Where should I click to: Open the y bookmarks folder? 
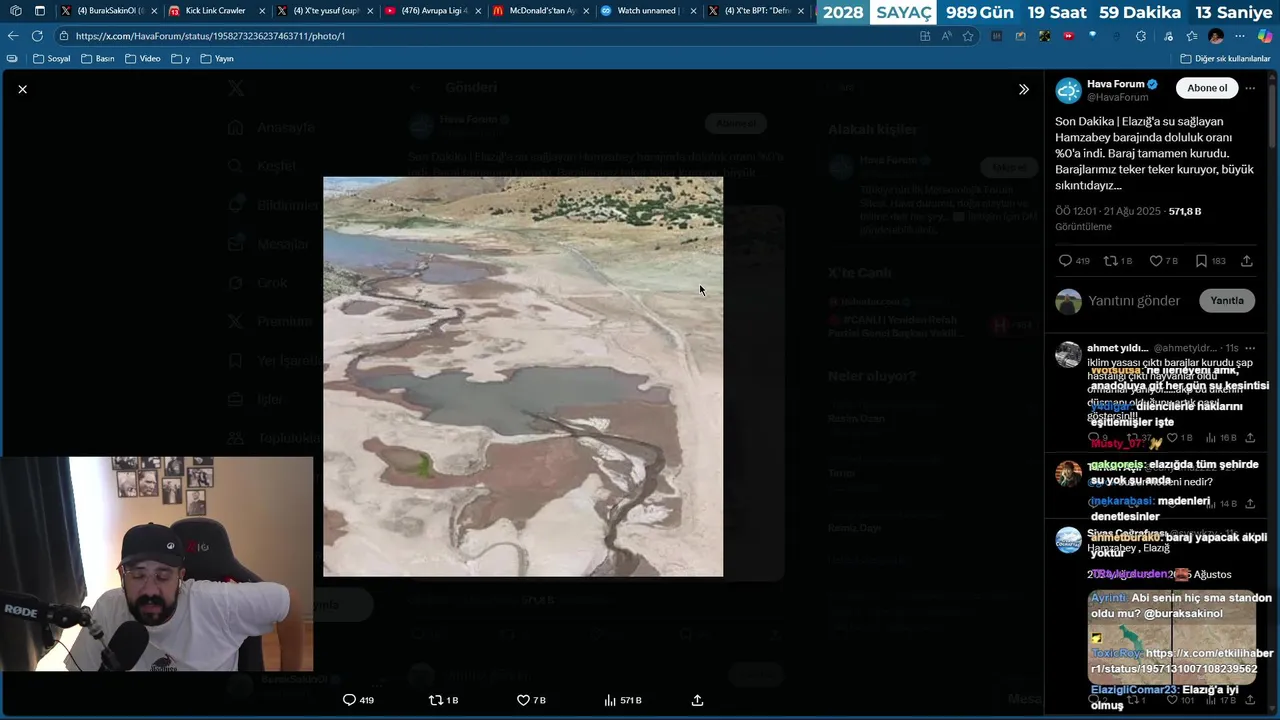coord(180,59)
